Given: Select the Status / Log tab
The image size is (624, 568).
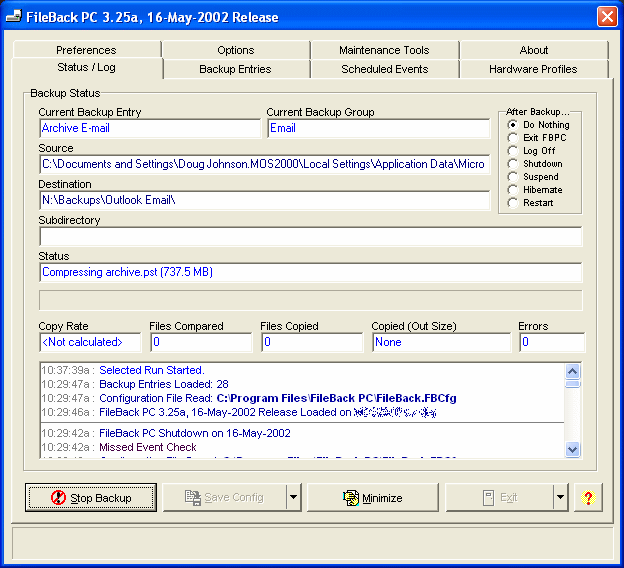Looking at the screenshot, I should coord(86,67).
